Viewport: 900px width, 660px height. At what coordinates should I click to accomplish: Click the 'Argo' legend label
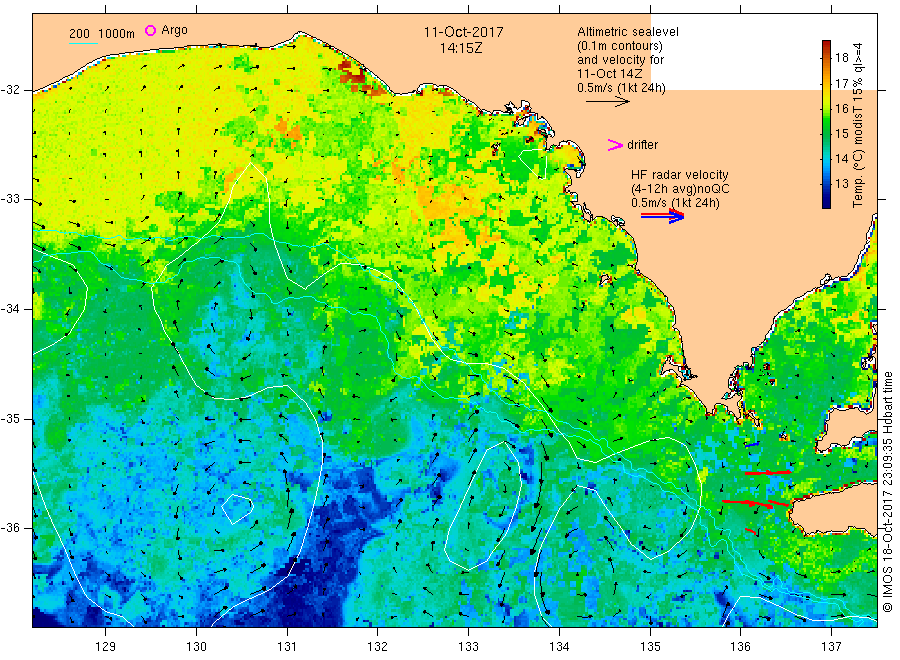(174, 30)
